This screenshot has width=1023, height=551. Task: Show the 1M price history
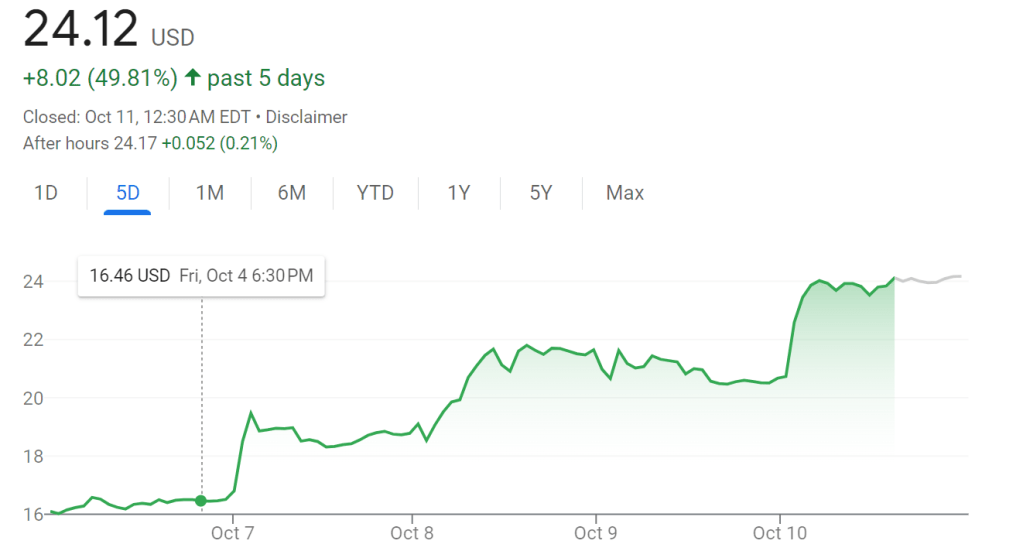click(209, 193)
